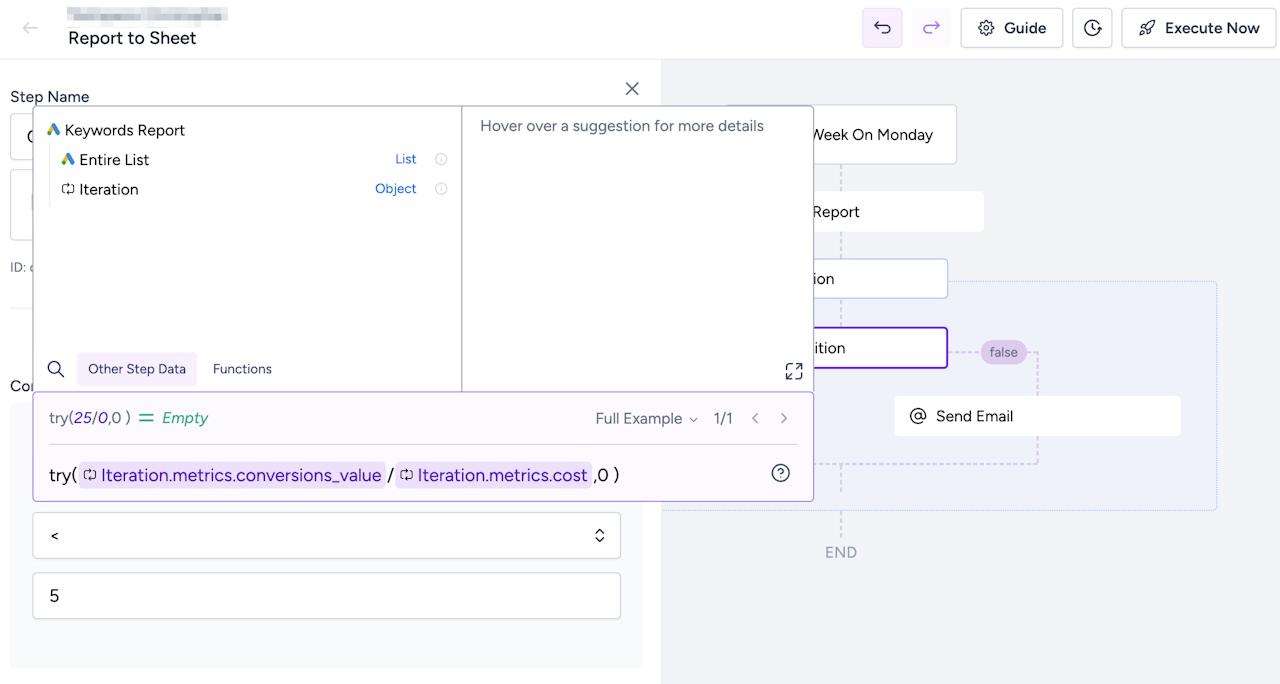Image resolution: width=1280 pixels, height=684 pixels.
Task: Click info icon beside Entire List
Action: [x=441, y=159]
